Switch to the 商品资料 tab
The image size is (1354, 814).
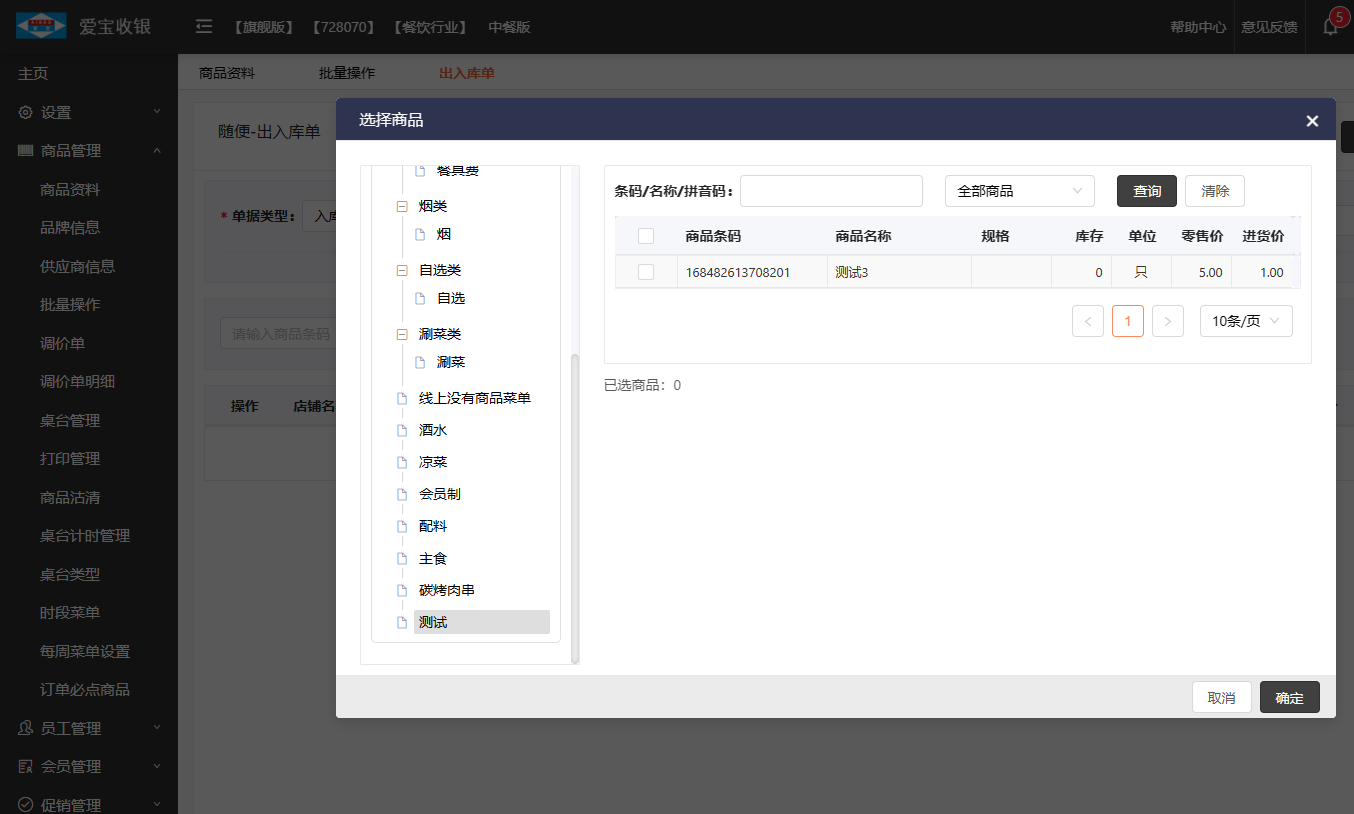pyautogui.click(x=227, y=73)
